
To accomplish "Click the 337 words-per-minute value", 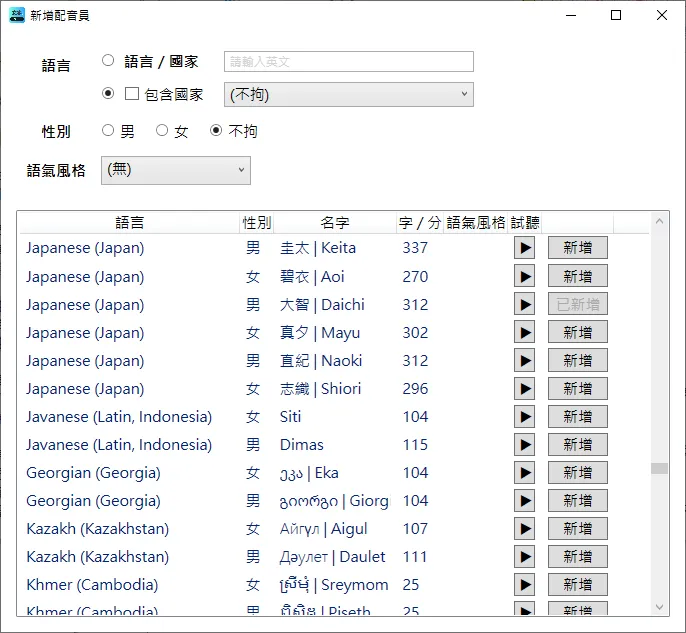I will (415, 248).
